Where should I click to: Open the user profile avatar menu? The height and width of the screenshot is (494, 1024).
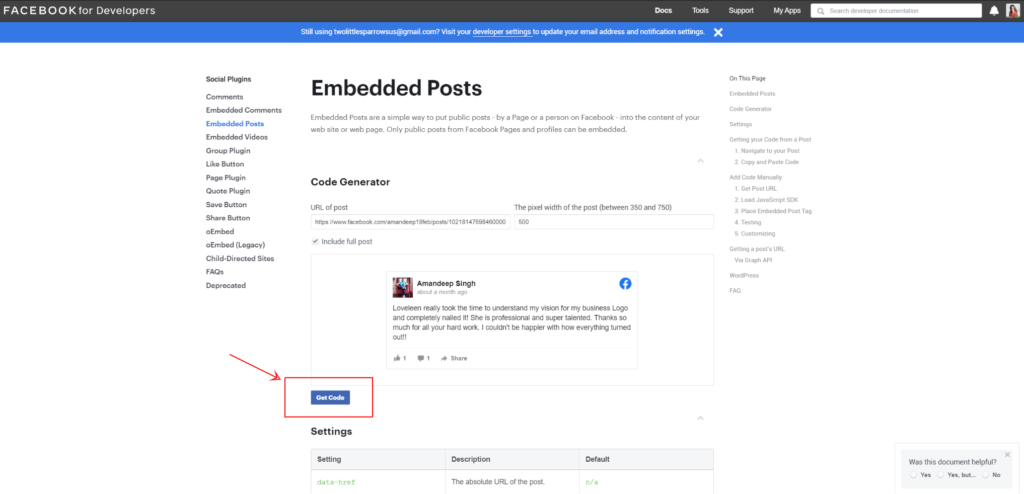(1012, 10)
